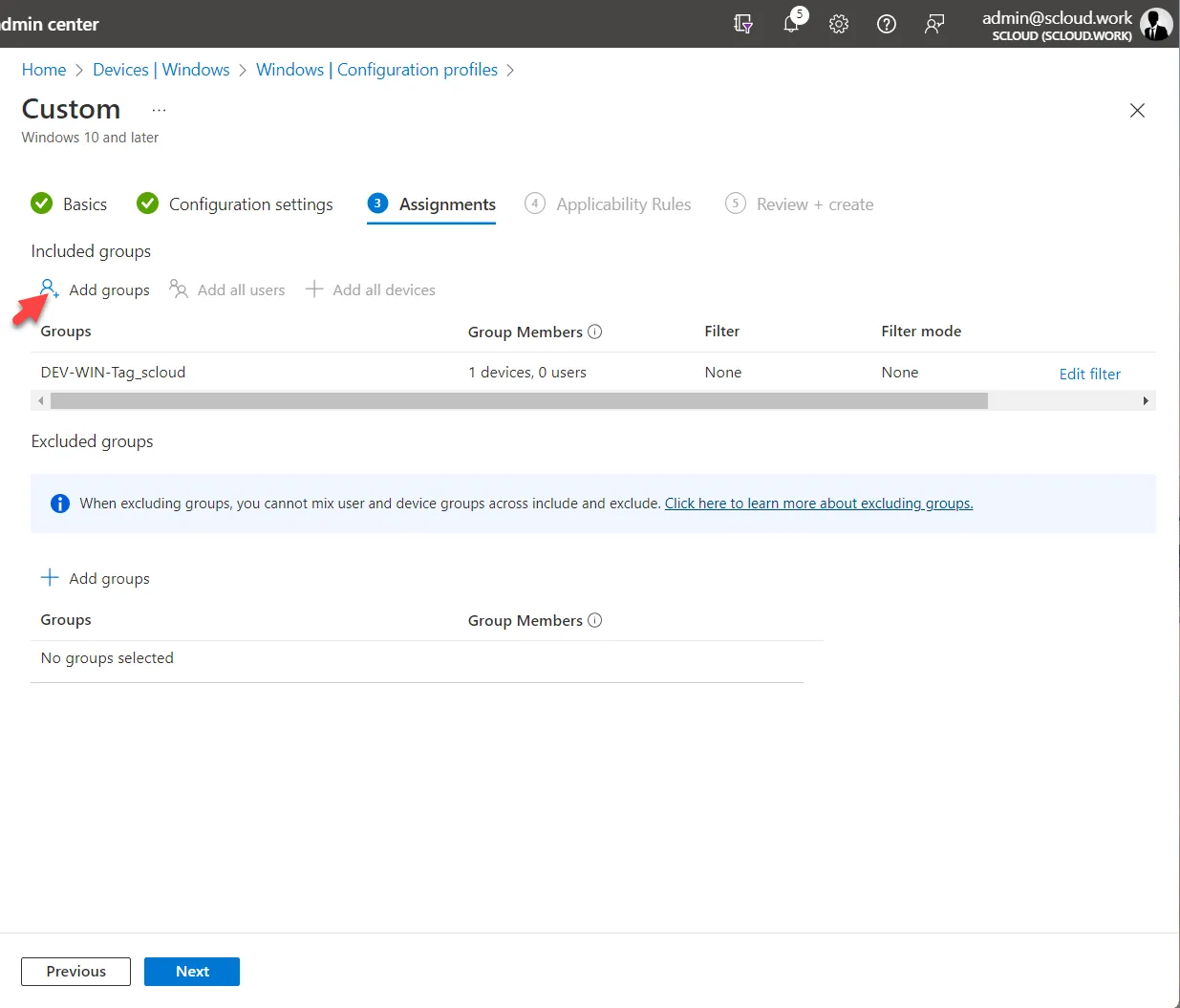Open portal settings gear icon
This screenshot has width=1180, height=1008.
pos(839,24)
